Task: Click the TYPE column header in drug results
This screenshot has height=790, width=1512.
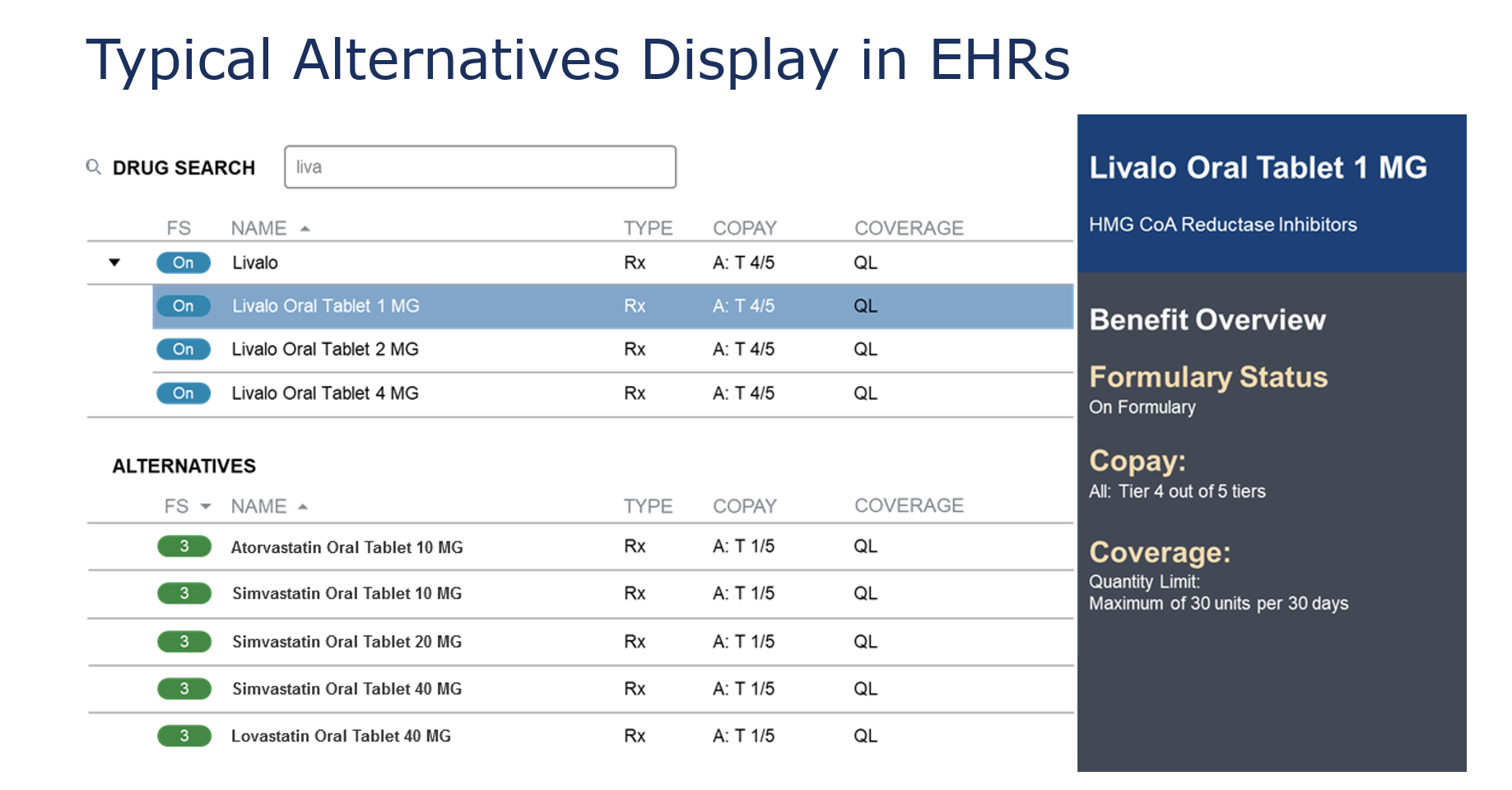Action: [648, 228]
